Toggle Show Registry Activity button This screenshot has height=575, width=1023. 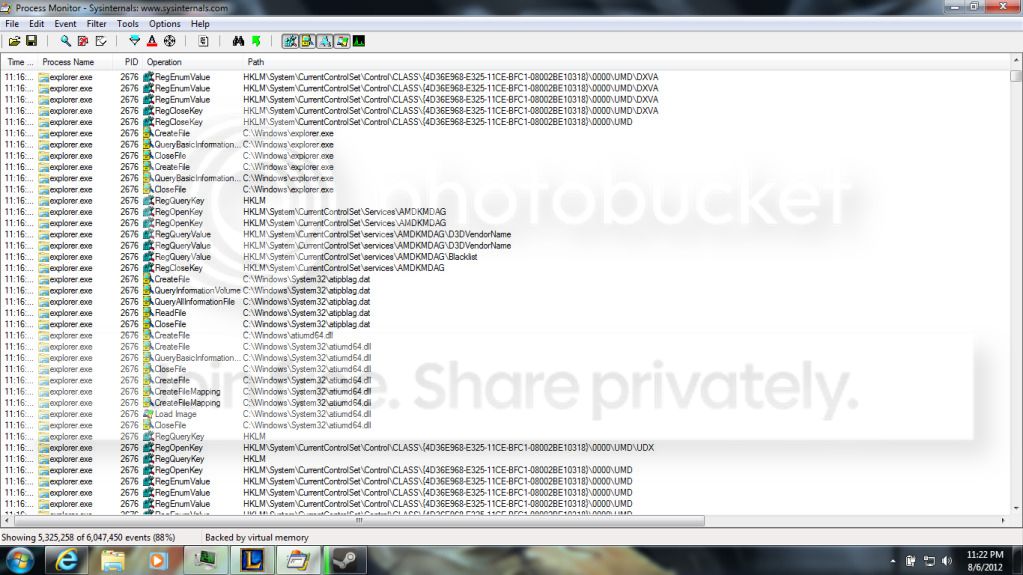click(290, 41)
